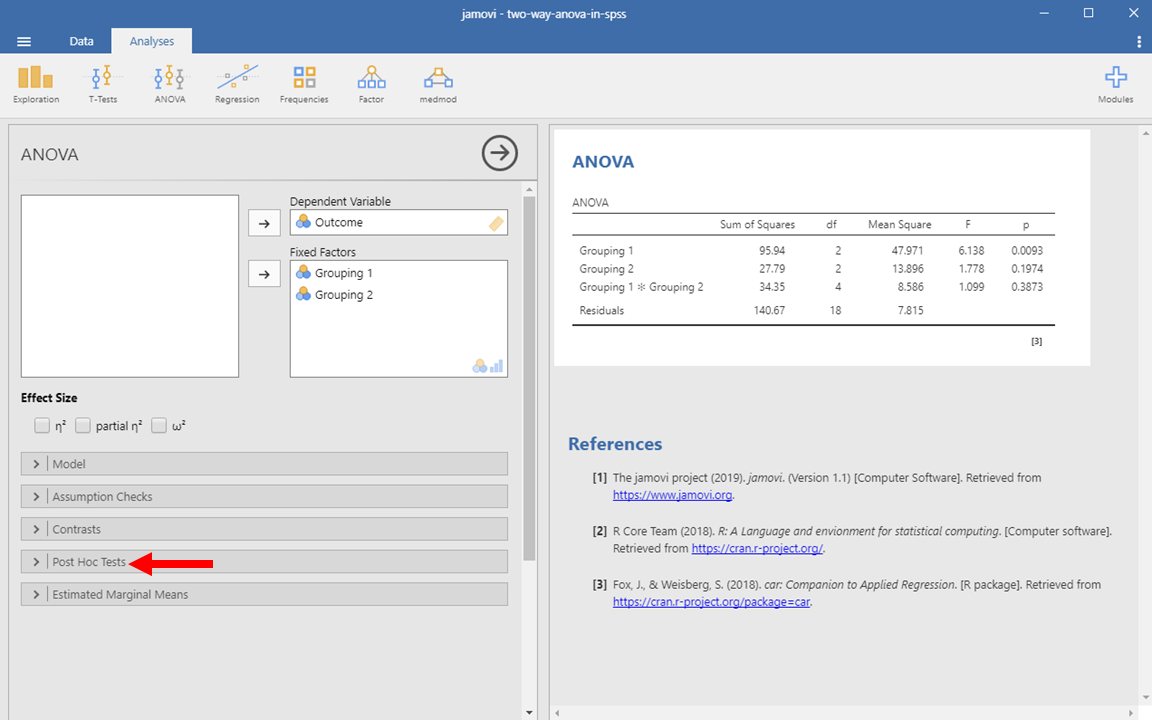Open the medmod module menu
1152x720 pixels.
tap(438, 84)
